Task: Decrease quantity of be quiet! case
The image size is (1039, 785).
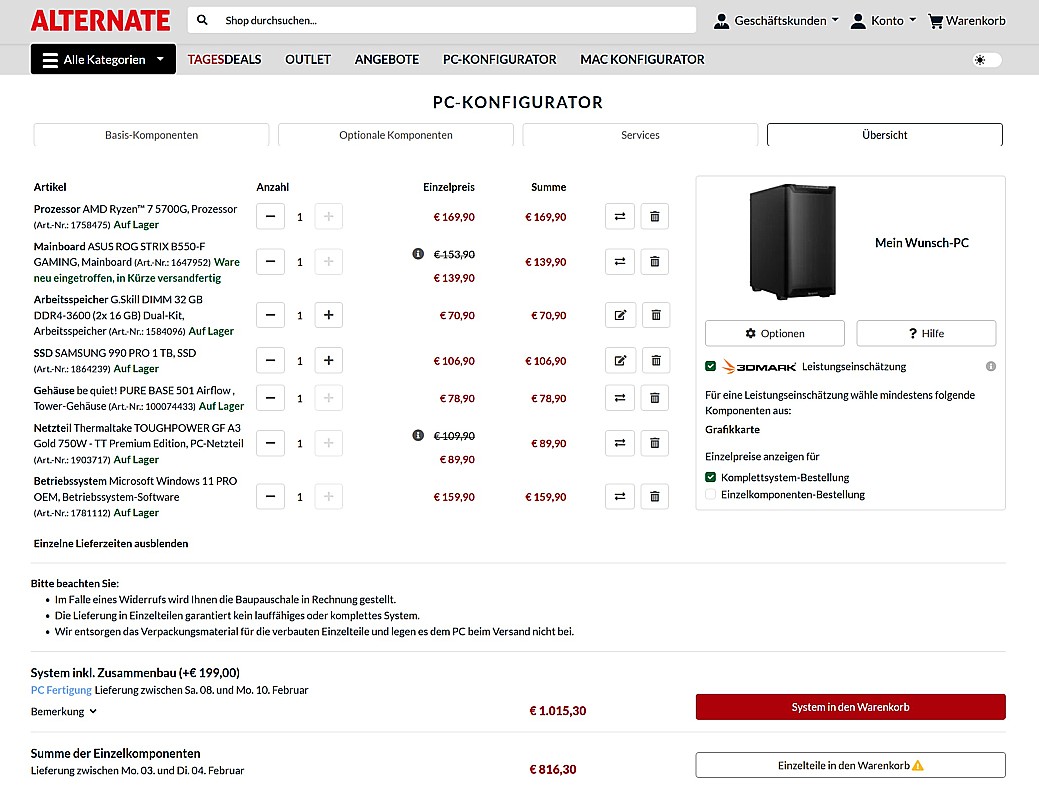Action: [270, 398]
